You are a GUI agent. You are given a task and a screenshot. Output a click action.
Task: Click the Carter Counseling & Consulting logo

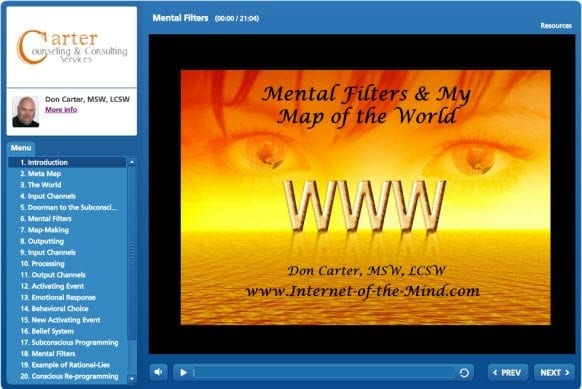72,47
